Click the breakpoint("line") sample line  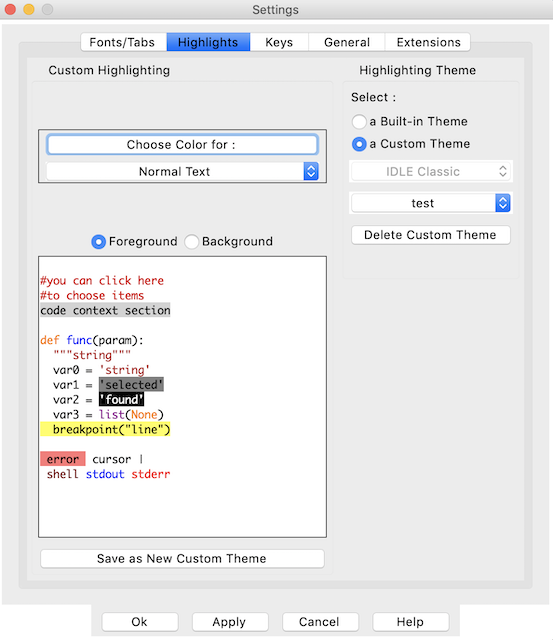point(105,429)
